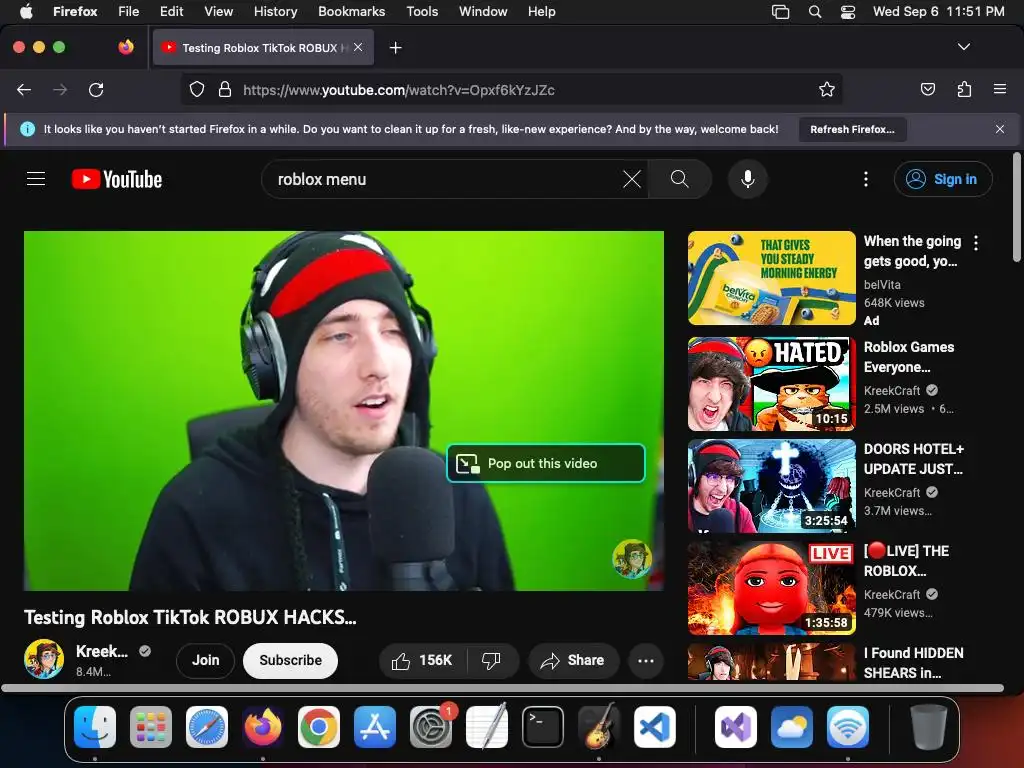This screenshot has width=1024, height=768.
Task: Open System Settings in the dock
Action: pyautogui.click(x=430, y=727)
